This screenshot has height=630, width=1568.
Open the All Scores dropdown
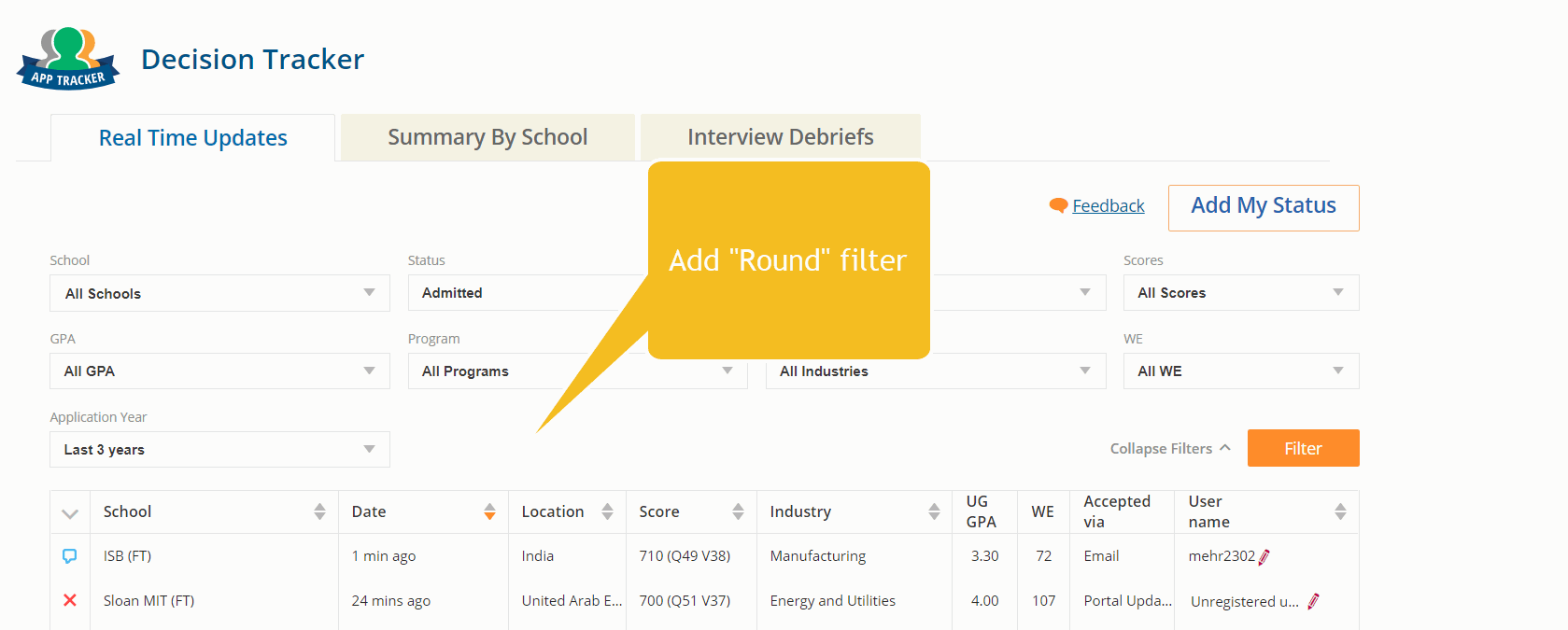(1240, 293)
